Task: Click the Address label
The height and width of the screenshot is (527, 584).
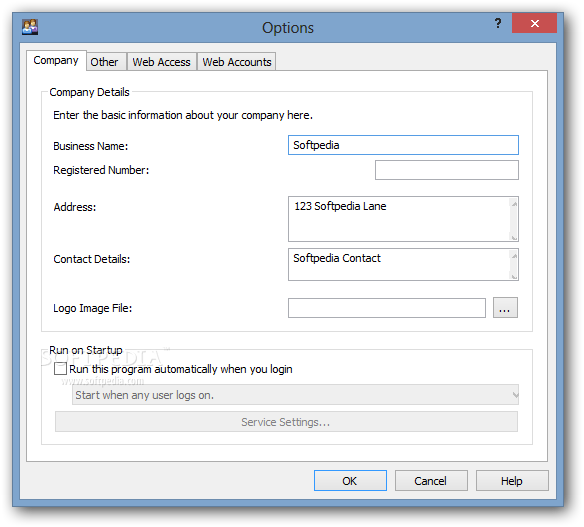Action: tap(74, 207)
